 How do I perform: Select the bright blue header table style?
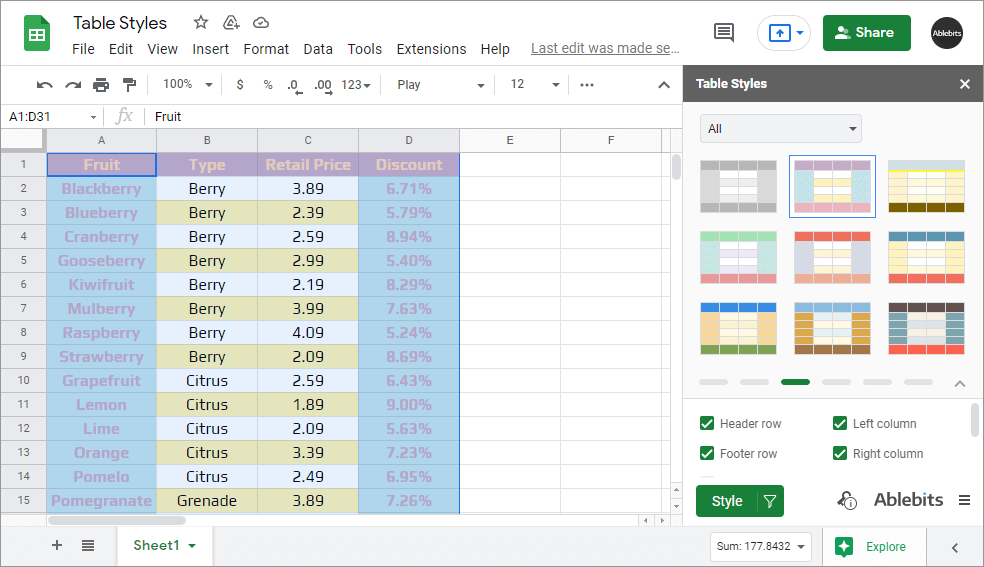(738, 329)
